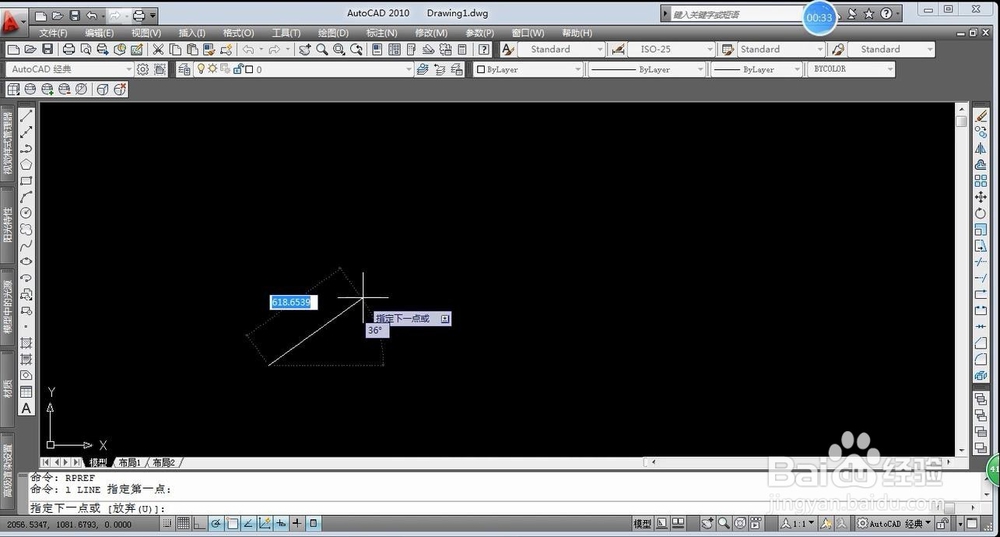This screenshot has height=537, width=1000.
Task: Select the Construction line tool
Action: point(26,132)
